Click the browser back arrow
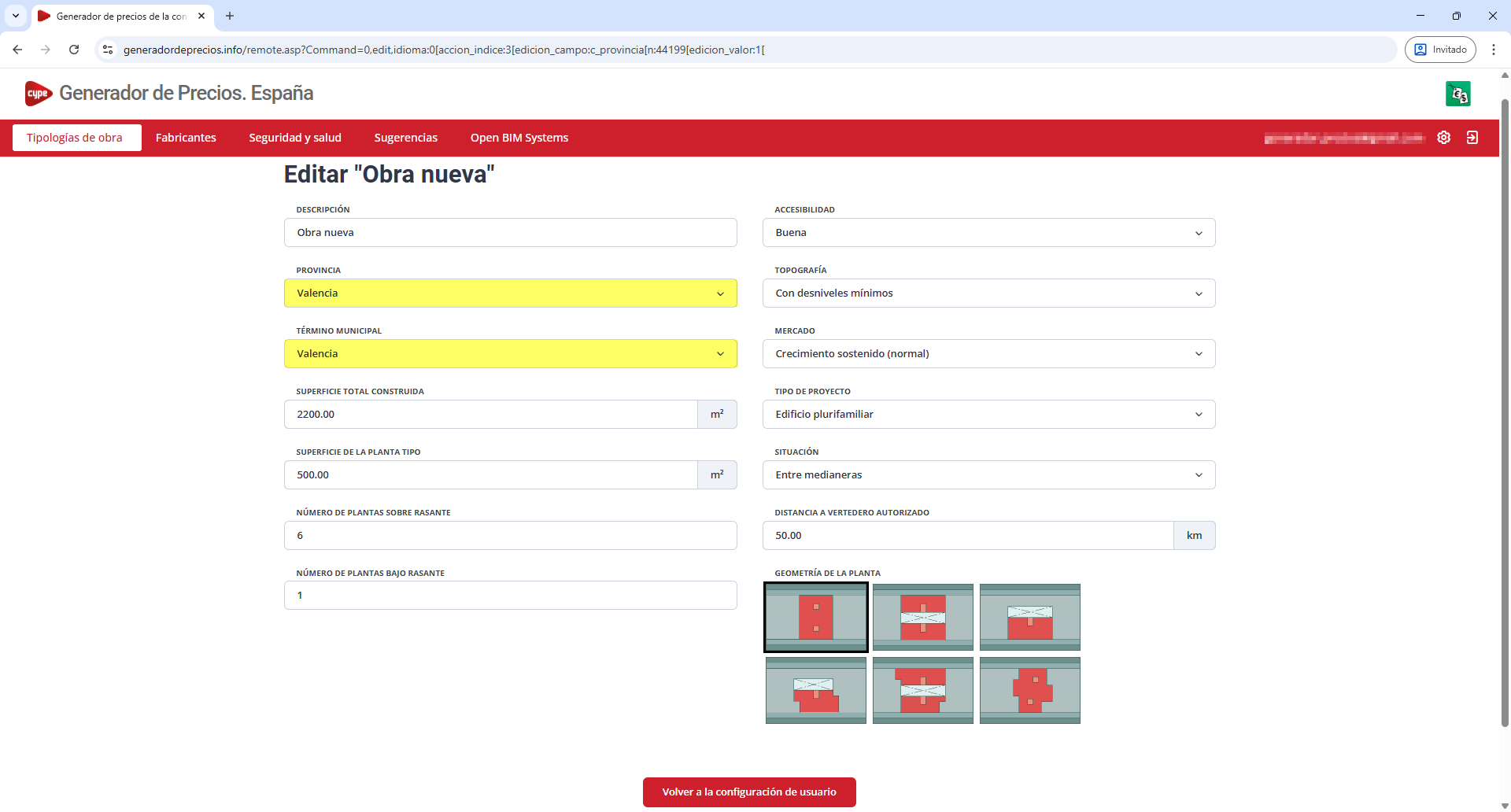This screenshot has width=1511, height=812. tap(17, 50)
